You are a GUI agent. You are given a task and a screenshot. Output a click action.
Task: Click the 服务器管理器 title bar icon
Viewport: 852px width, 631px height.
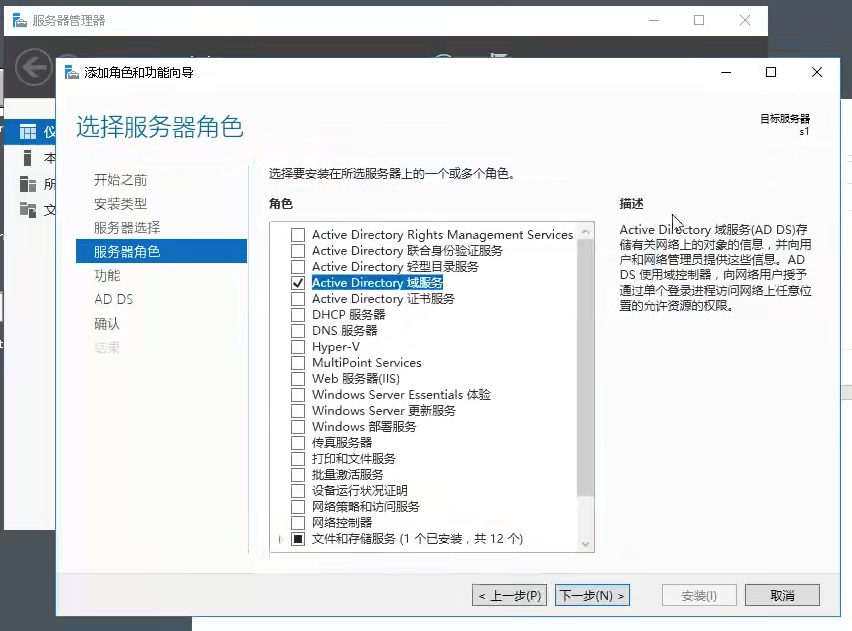click(20, 21)
